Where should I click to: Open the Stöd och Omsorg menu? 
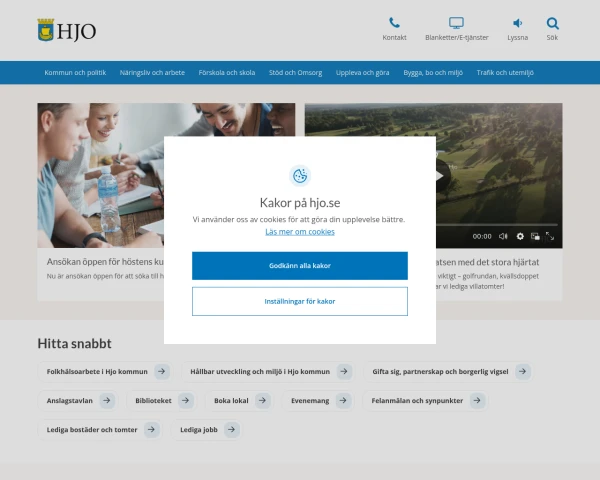(295, 73)
